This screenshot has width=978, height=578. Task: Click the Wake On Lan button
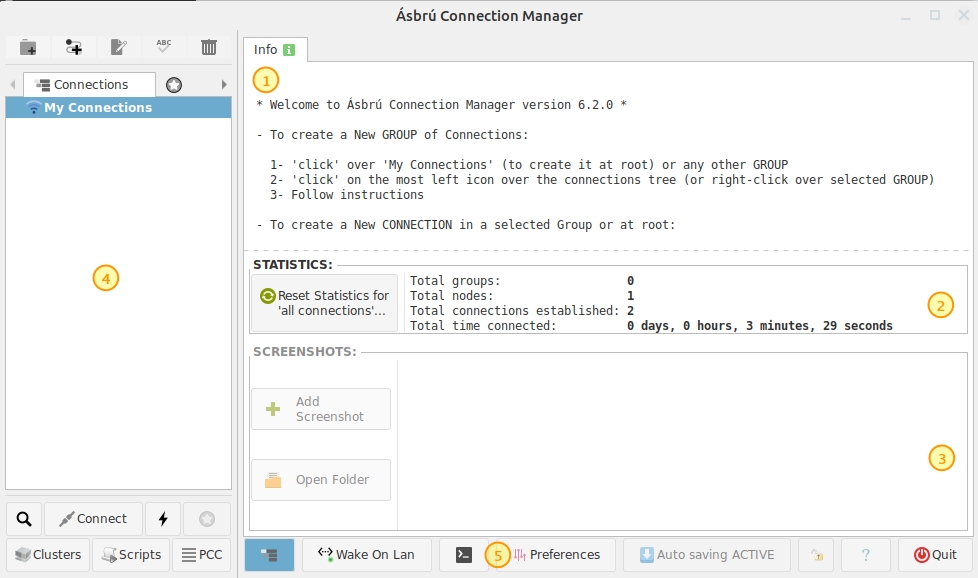click(x=367, y=555)
